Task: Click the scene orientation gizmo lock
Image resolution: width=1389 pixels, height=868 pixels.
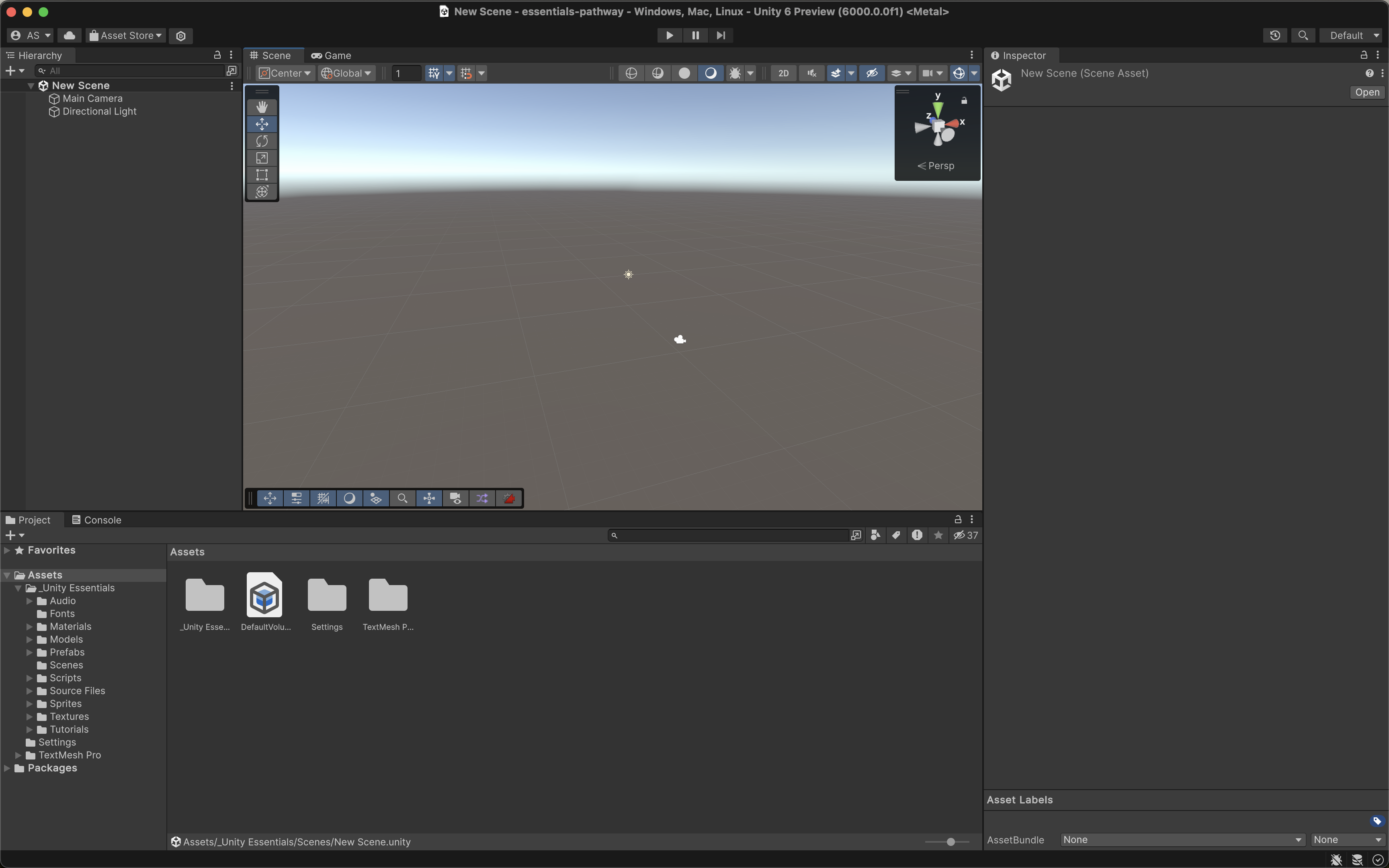Action: point(964,100)
